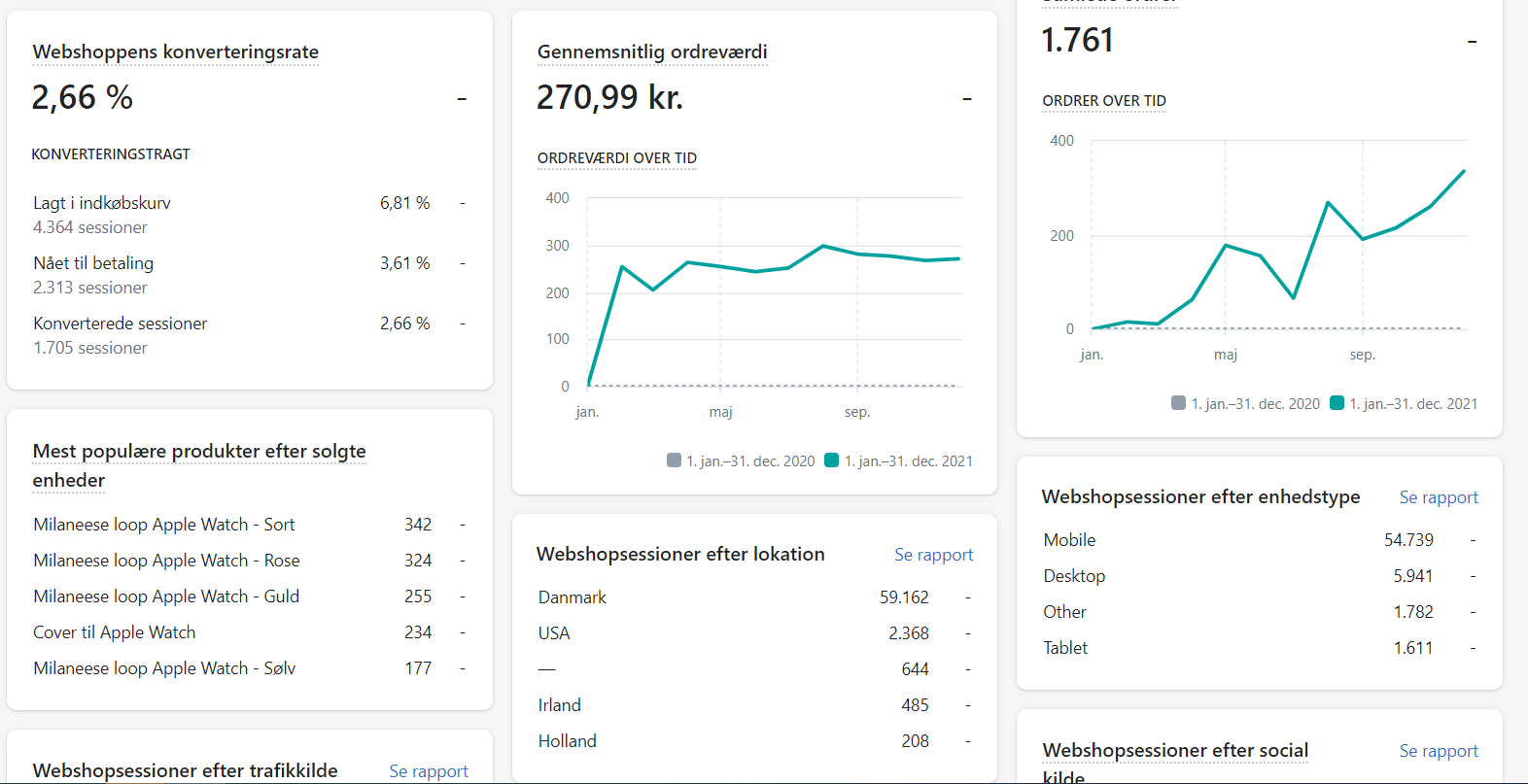
Task: Click the 270,99 kr. average order value
Action: [x=609, y=97]
